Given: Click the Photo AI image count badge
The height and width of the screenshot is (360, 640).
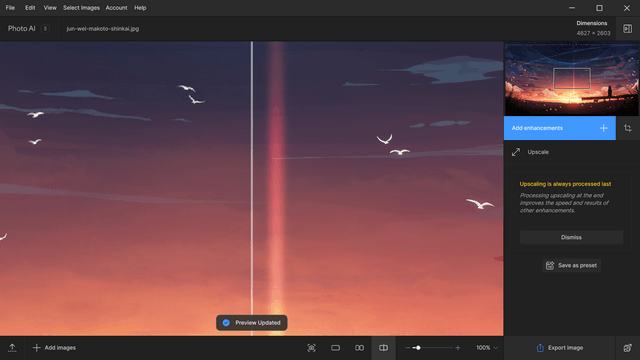Looking at the screenshot, I should 45,29.
